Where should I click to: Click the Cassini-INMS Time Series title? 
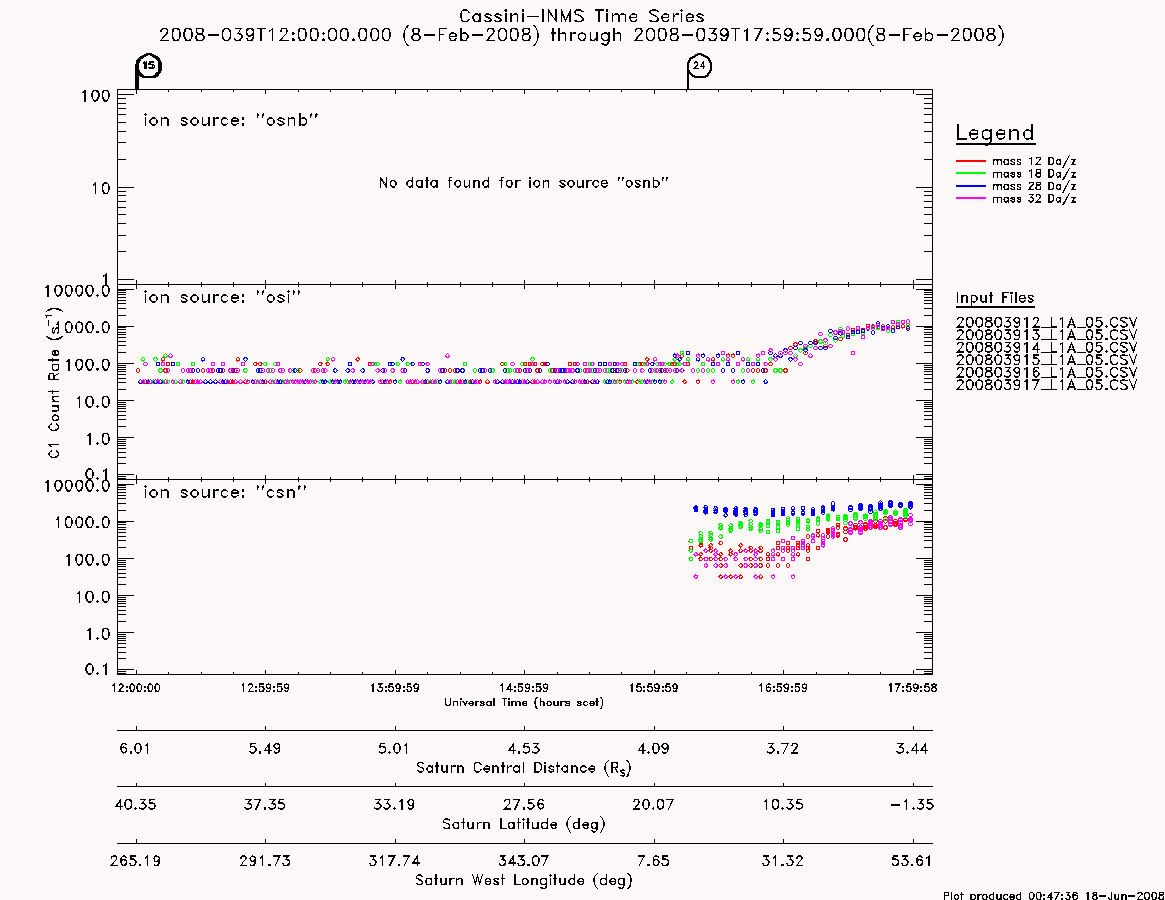(582, 16)
